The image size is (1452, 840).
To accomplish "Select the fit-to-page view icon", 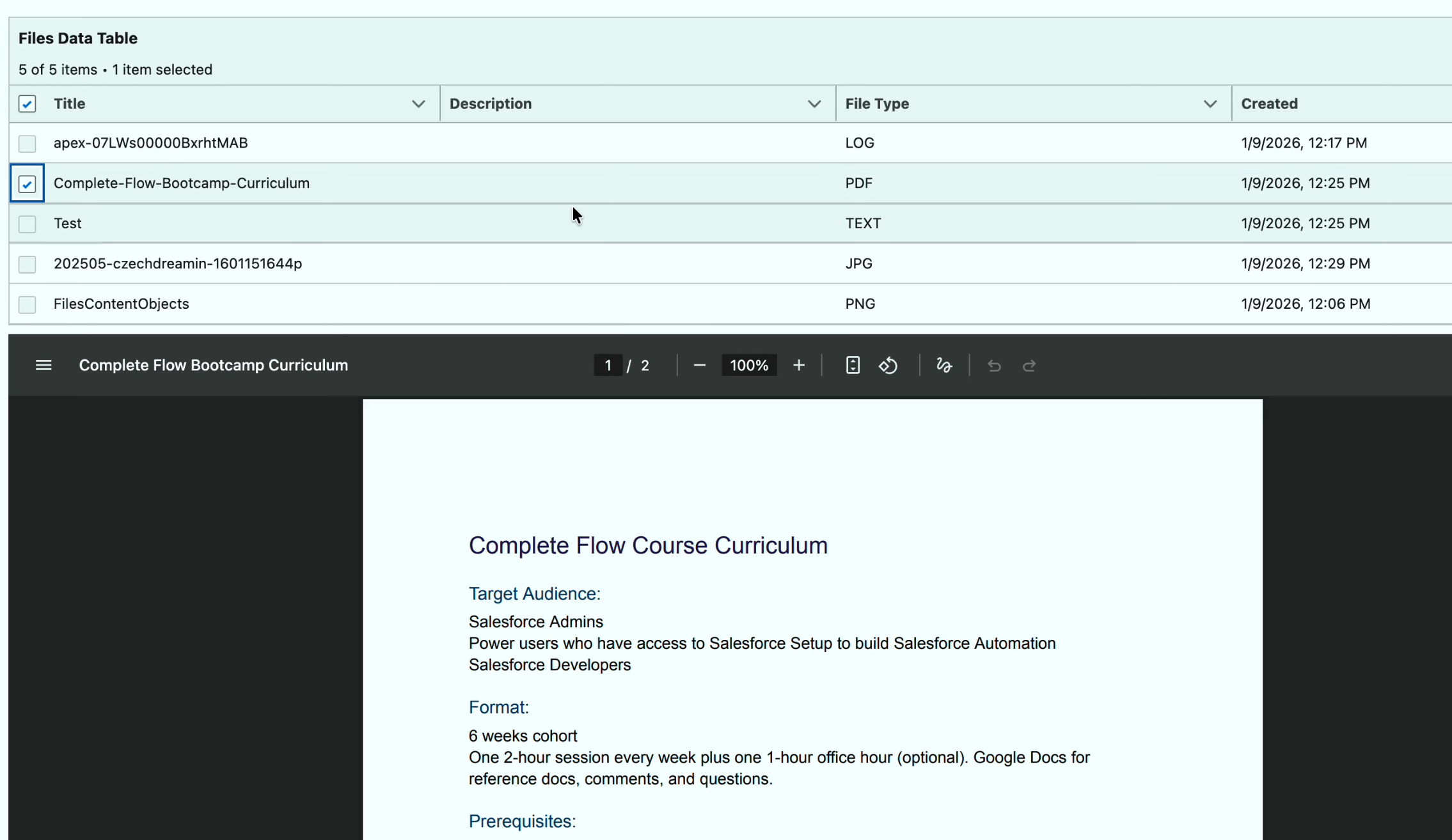I will (852, 364).
